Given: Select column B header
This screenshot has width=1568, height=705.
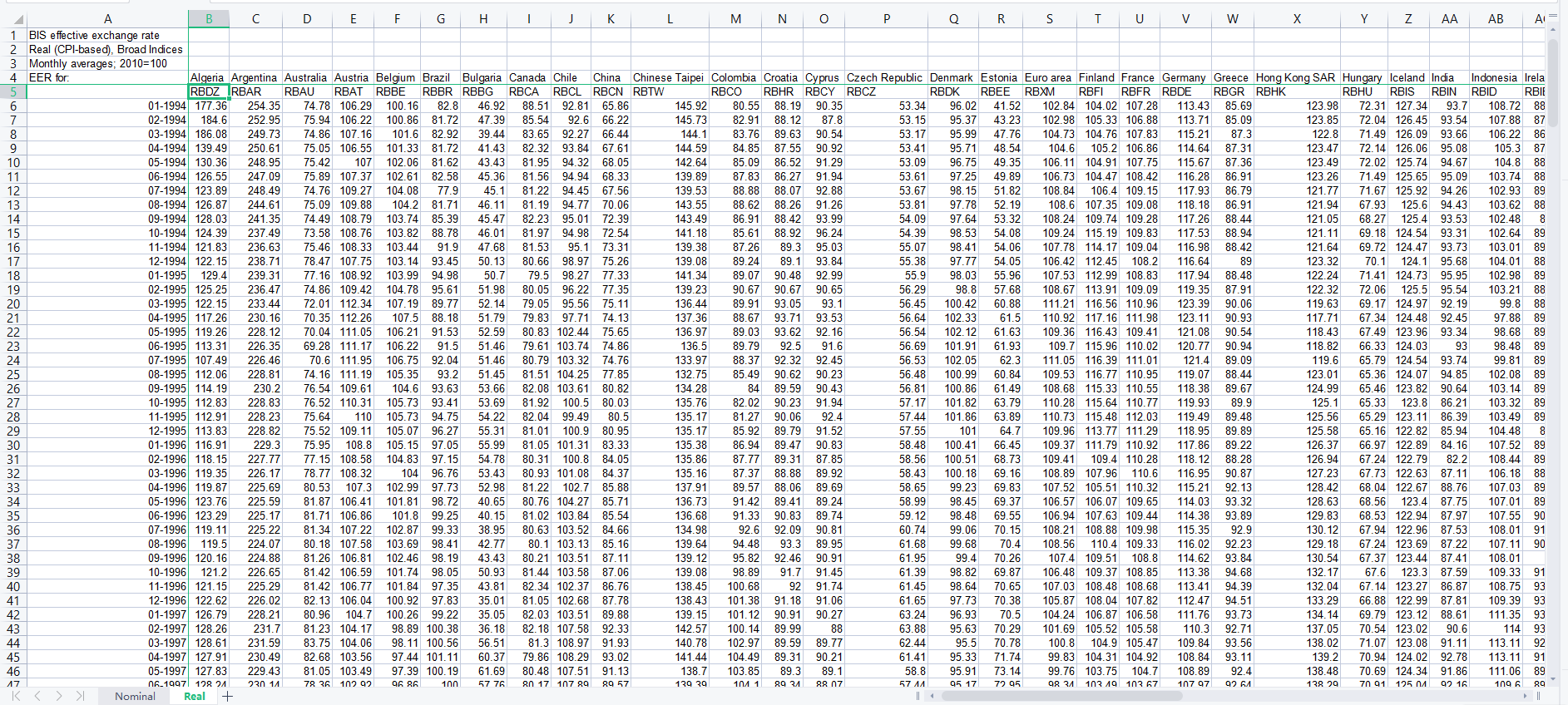Looking at the screenshot, I should click(208, 18).
